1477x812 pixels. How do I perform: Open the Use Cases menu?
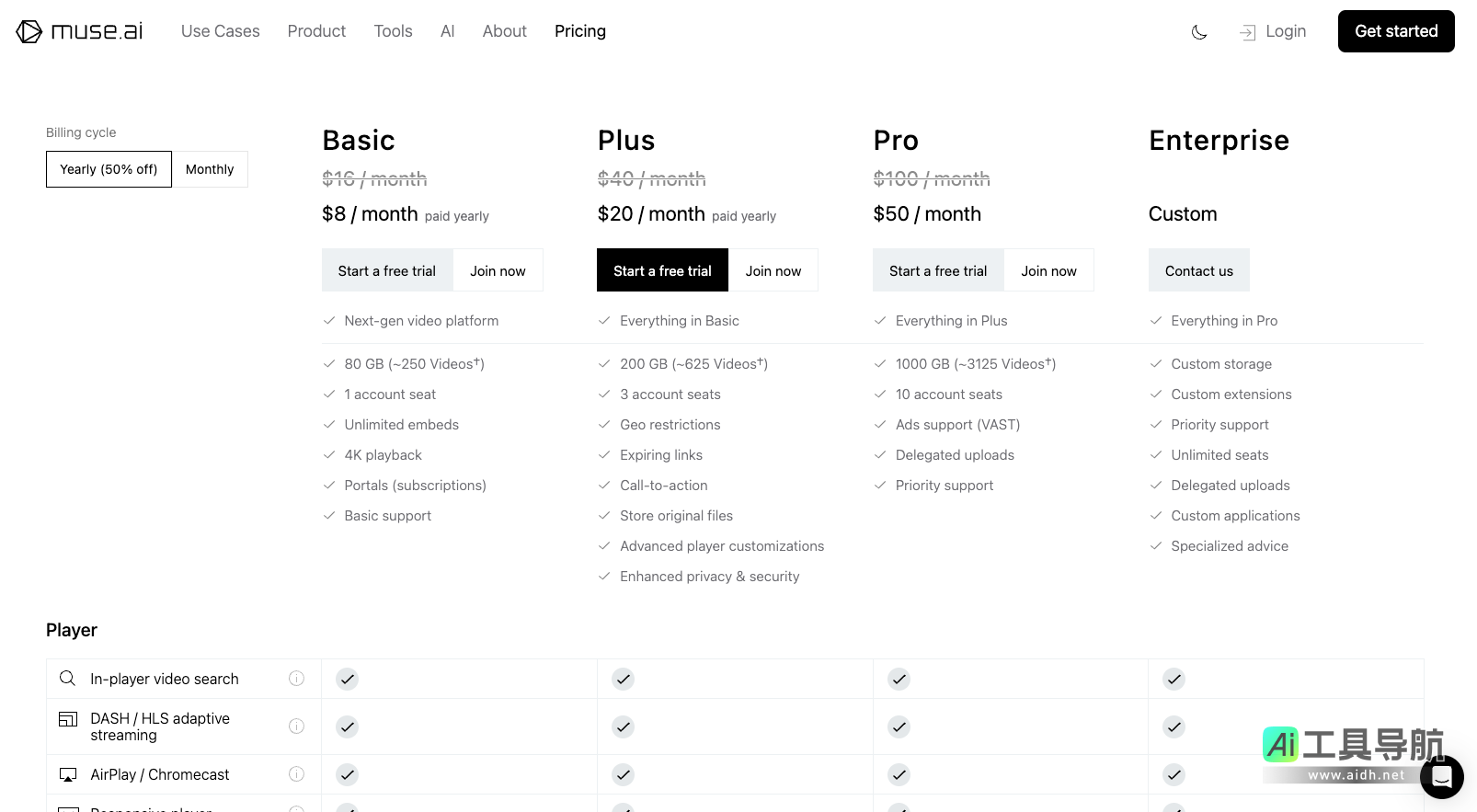coord(221,31)
